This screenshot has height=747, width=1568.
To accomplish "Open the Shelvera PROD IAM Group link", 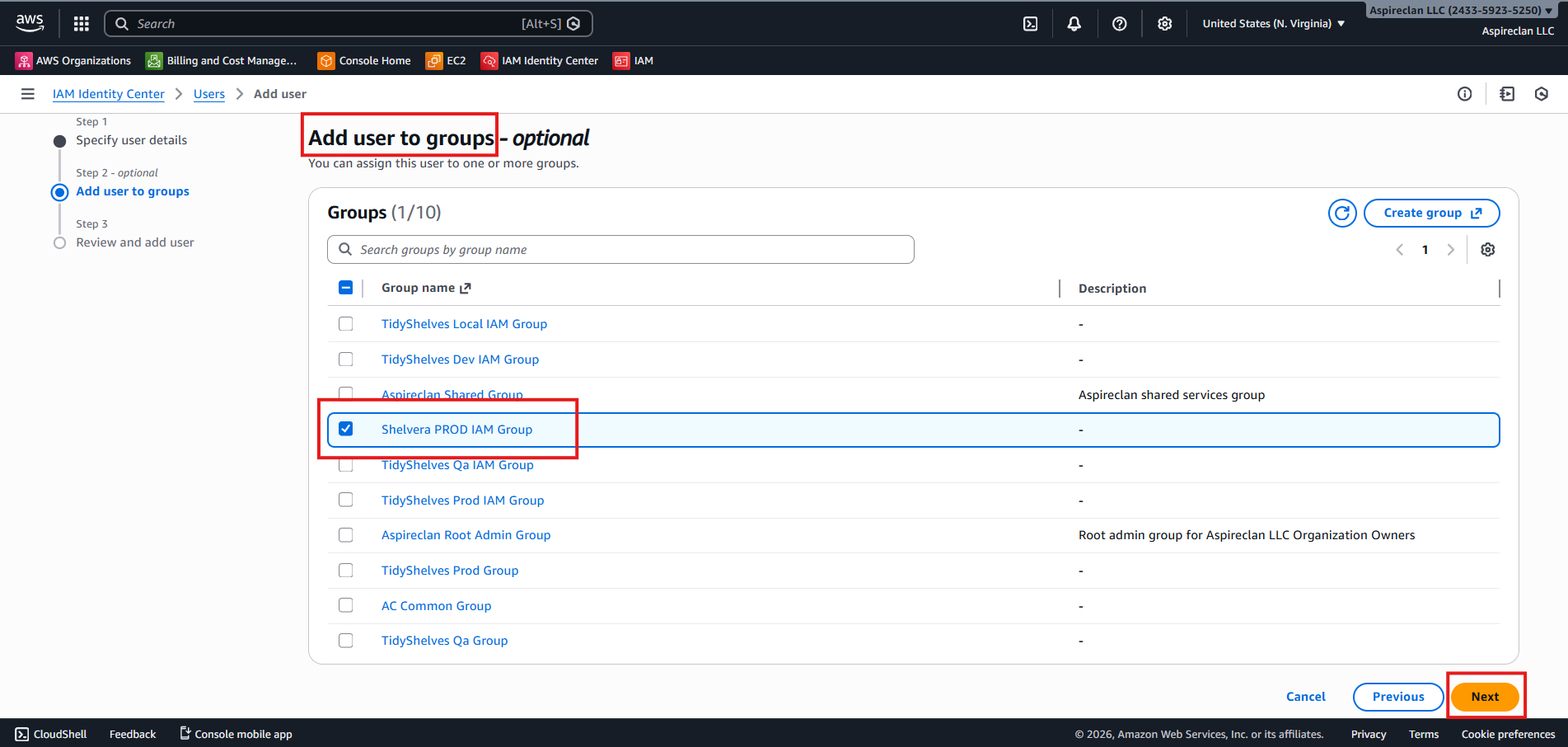I will (x=456, y=430).
